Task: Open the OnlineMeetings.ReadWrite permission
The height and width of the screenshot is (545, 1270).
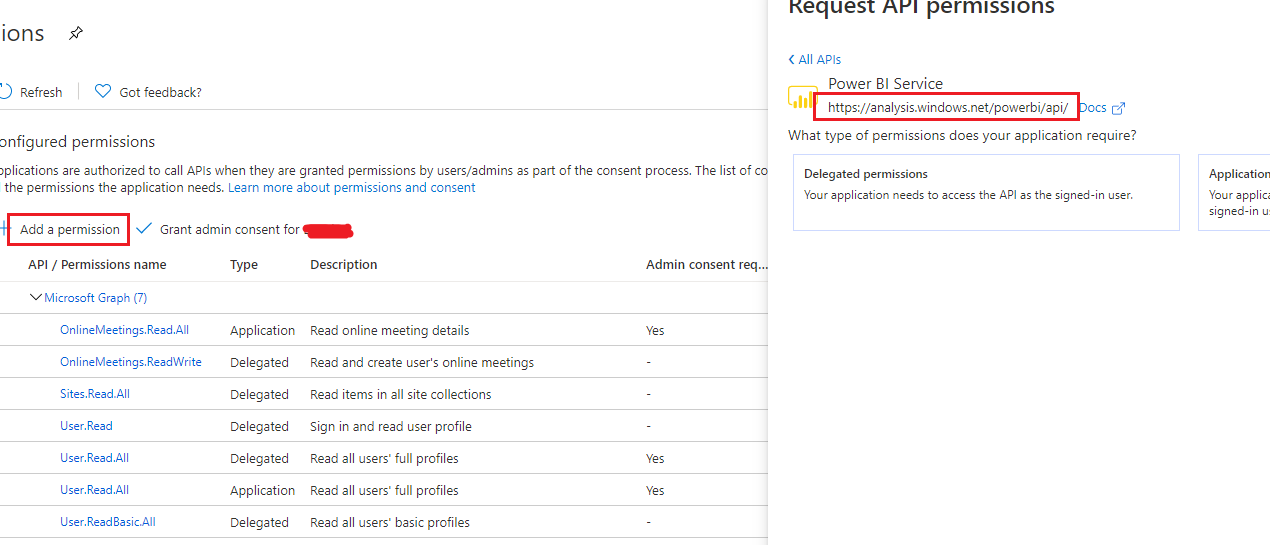Action: 130,362
